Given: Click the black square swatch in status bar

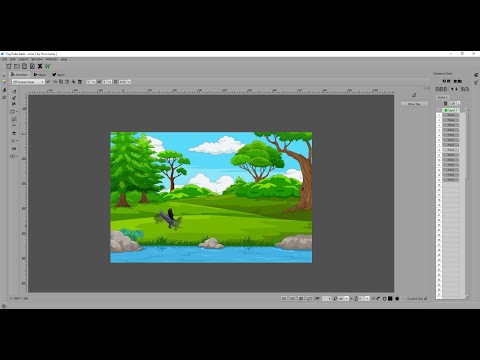Looking at the screenshot, I should (390, 298).
